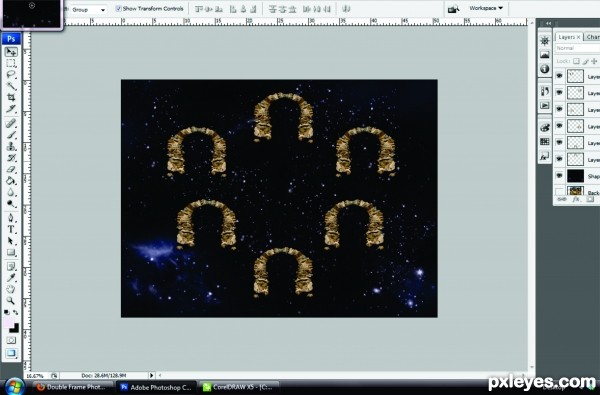Select the Eraser tool
600x395 pixels.
(x=11, y=169)
